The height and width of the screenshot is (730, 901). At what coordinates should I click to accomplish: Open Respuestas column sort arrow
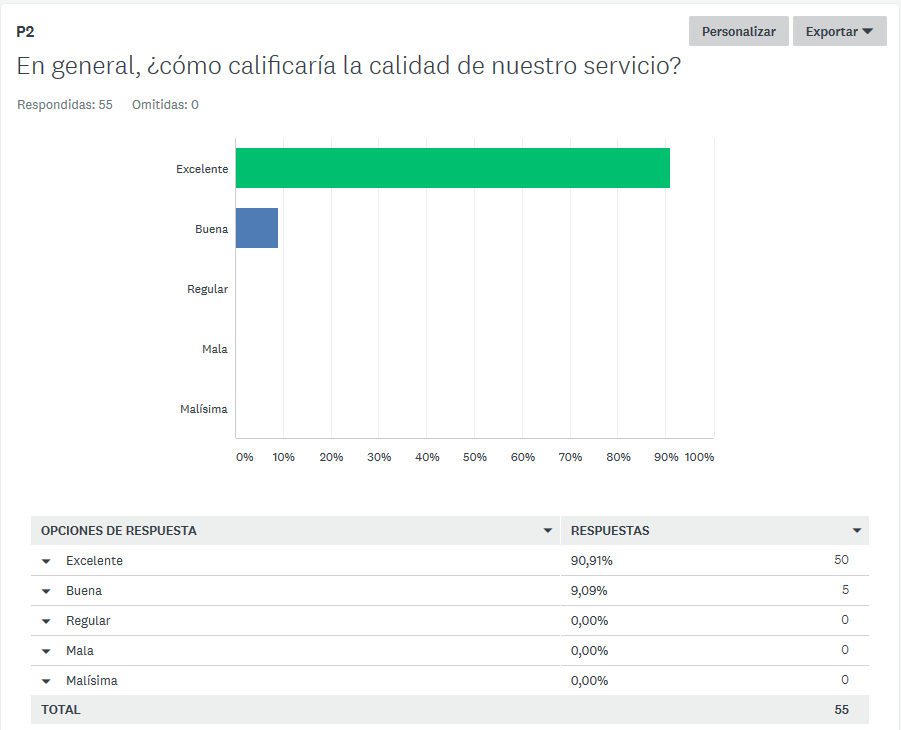point(857,531)
